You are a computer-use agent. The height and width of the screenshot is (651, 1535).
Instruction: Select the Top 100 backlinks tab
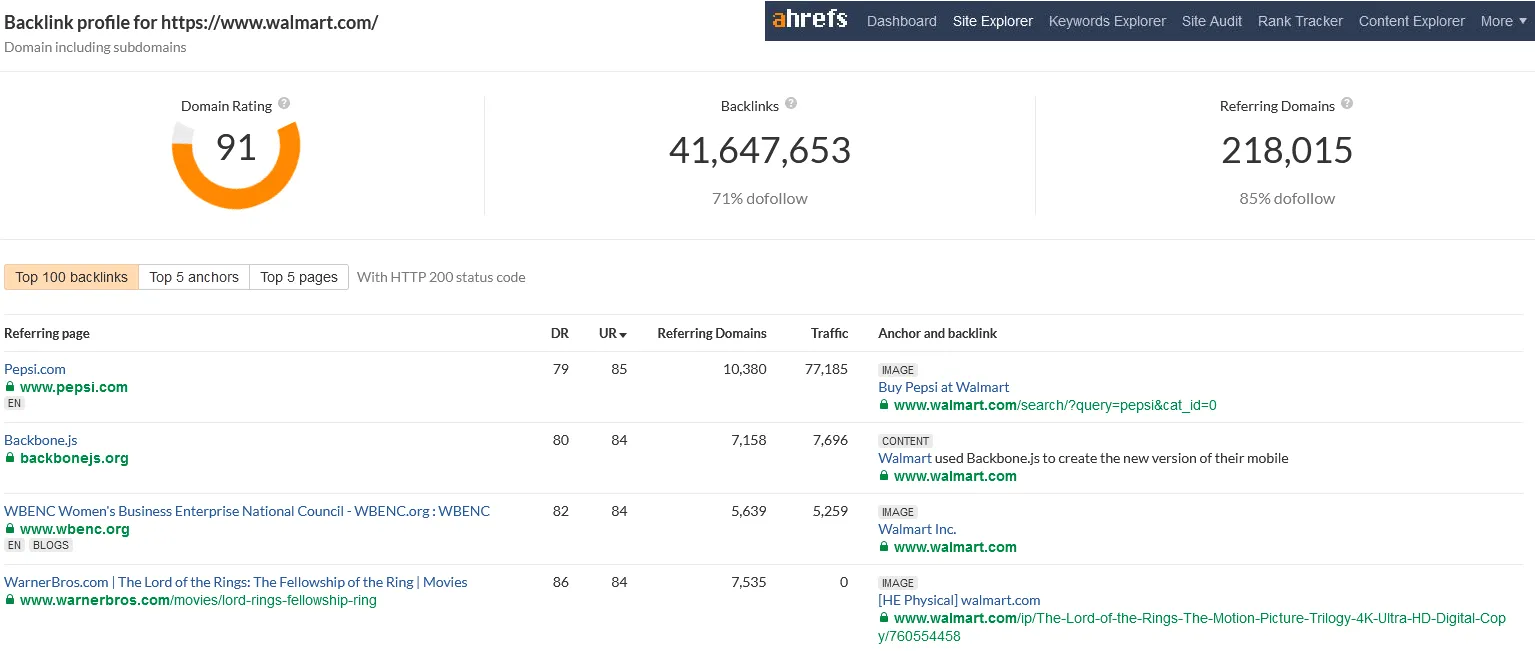(x=71, y=277)
